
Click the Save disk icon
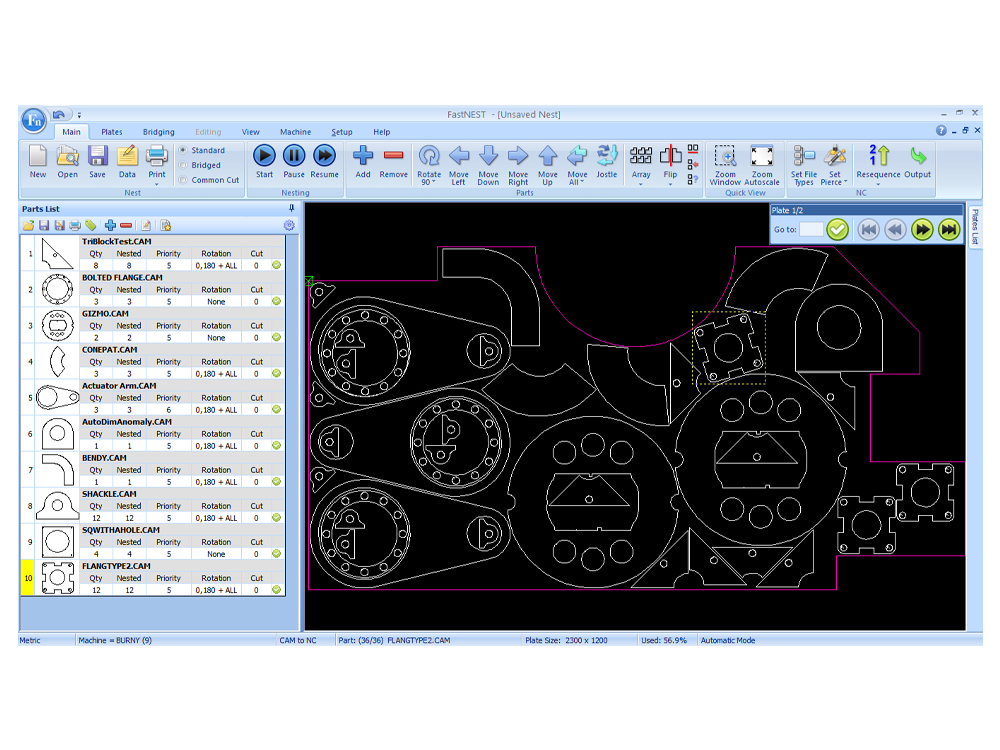pos(97,156)
